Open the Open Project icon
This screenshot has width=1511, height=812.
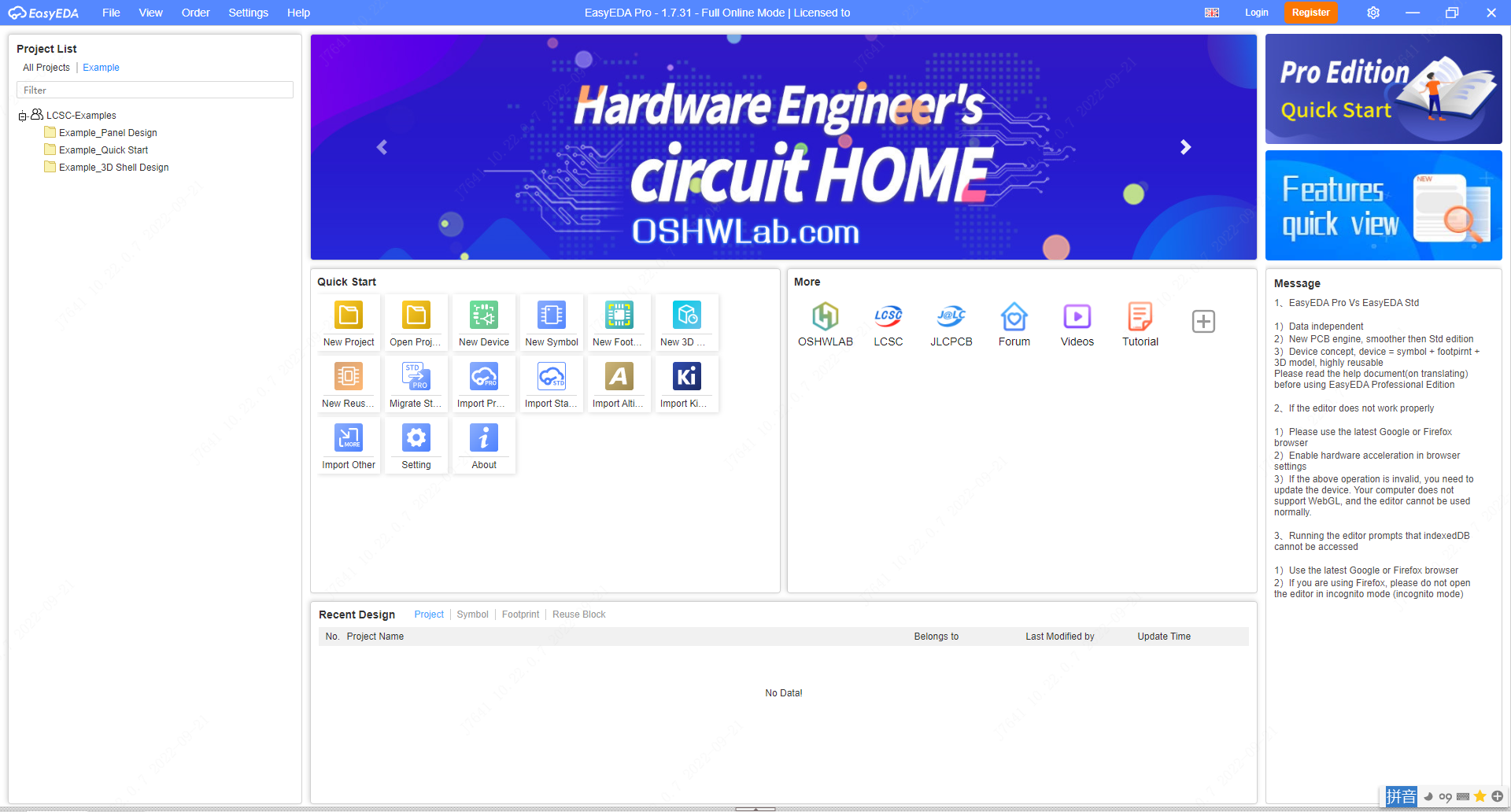416,316
